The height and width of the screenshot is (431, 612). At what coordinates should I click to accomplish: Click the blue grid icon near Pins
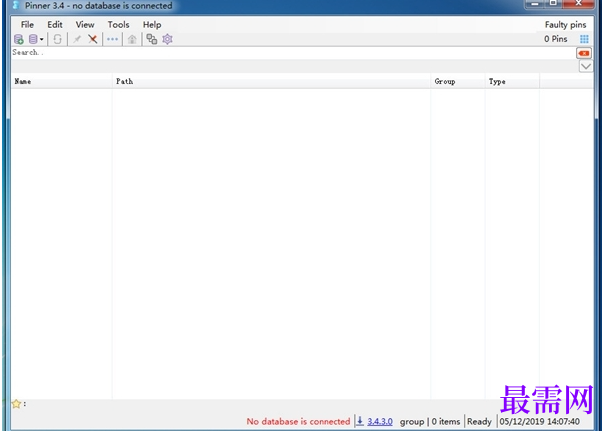(584, 39)
